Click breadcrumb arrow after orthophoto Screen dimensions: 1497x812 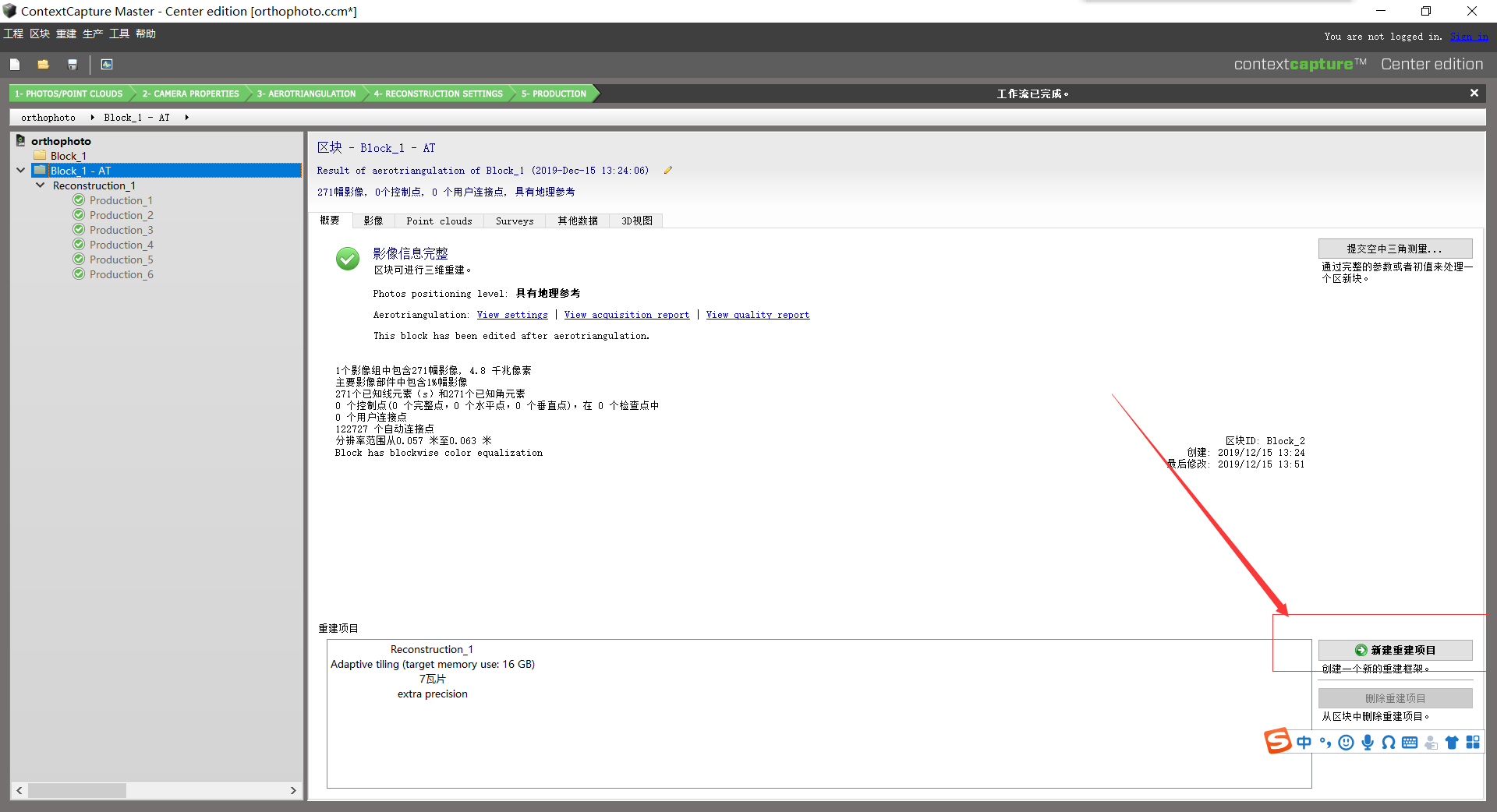pyautogui.click(x=92, y=118)
